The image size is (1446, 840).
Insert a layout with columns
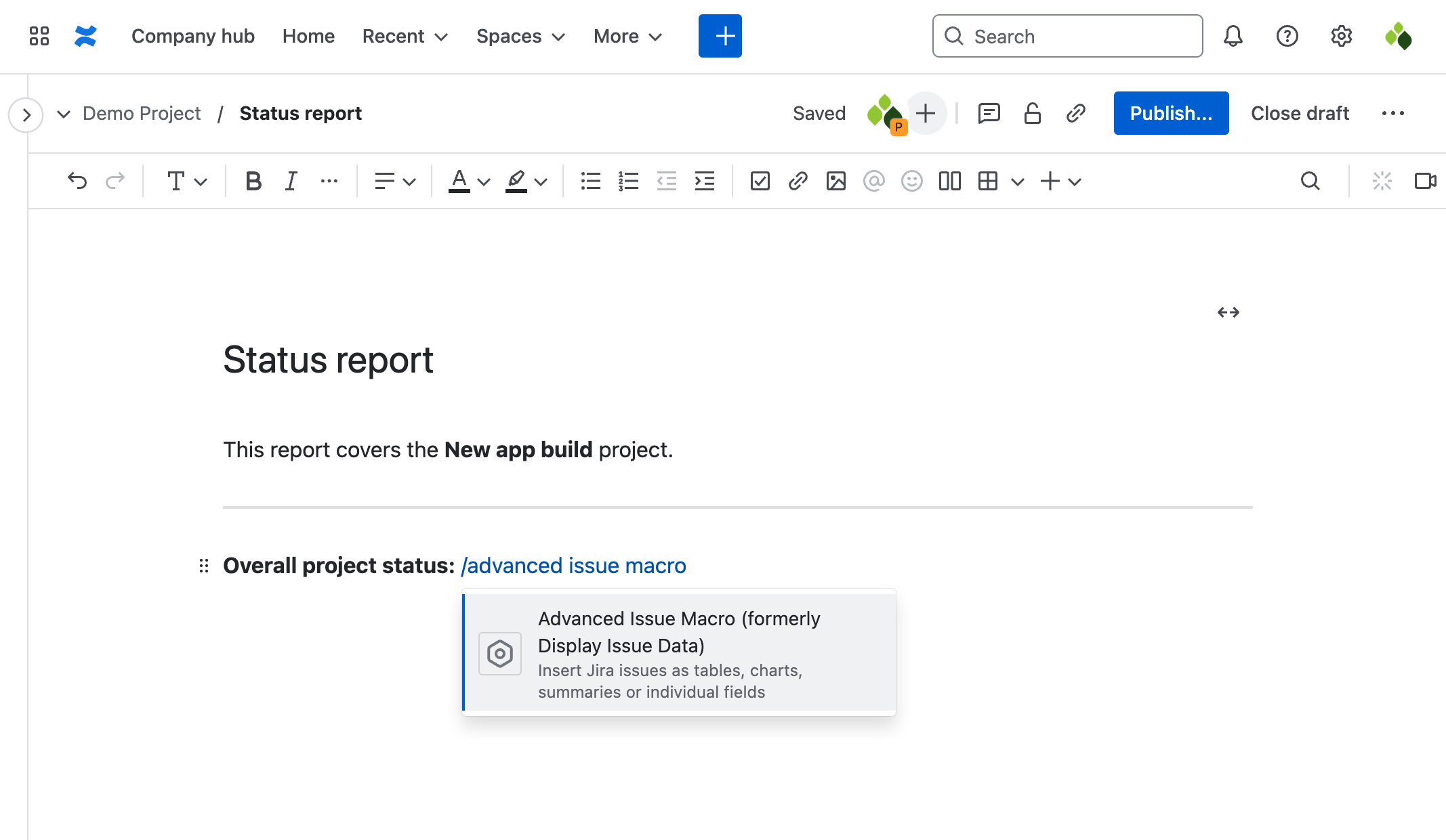949,181
